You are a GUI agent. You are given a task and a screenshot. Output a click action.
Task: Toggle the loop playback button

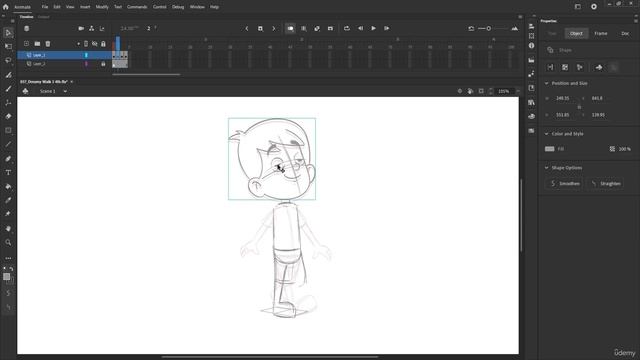[347, 29]
